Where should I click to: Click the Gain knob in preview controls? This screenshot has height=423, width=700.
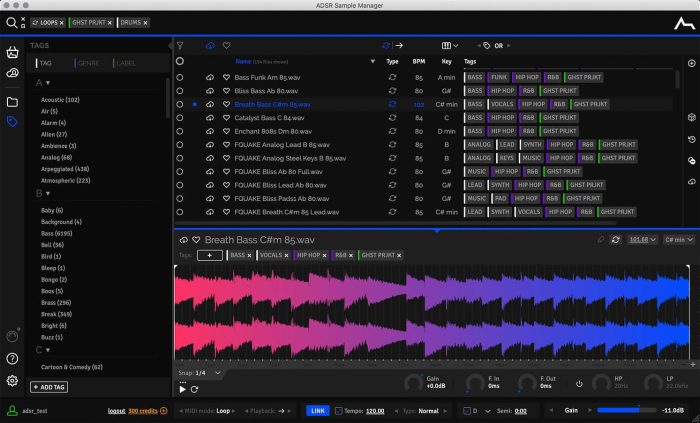pos(413,383)
